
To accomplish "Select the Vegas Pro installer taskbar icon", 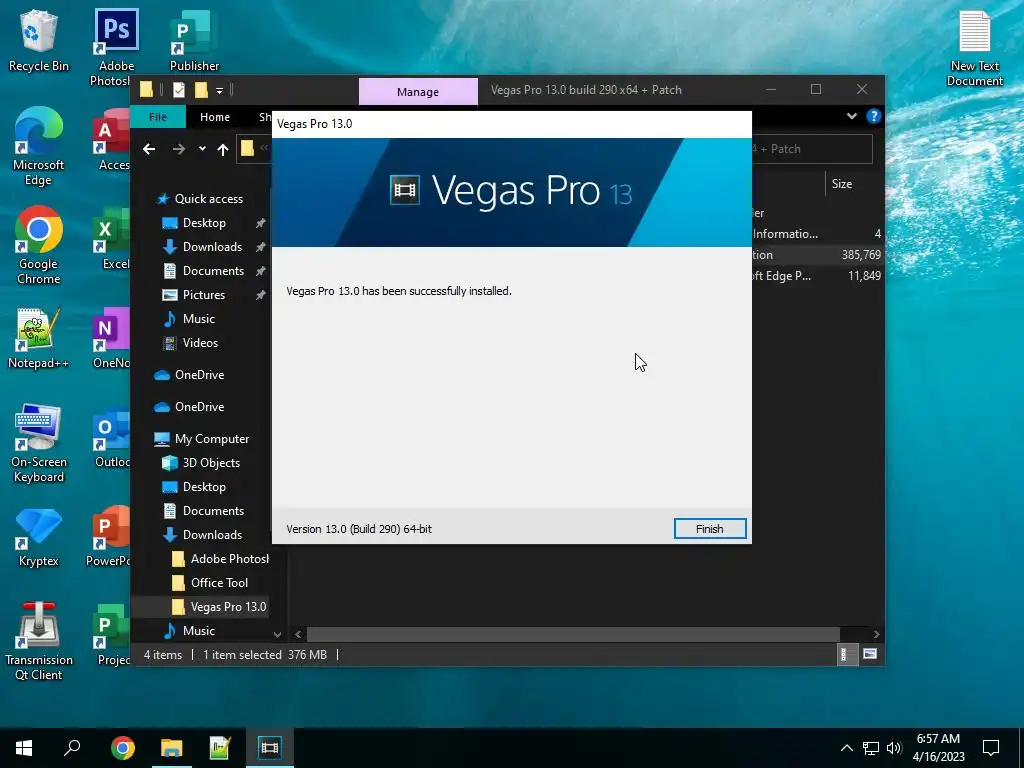I will [269, 748].
